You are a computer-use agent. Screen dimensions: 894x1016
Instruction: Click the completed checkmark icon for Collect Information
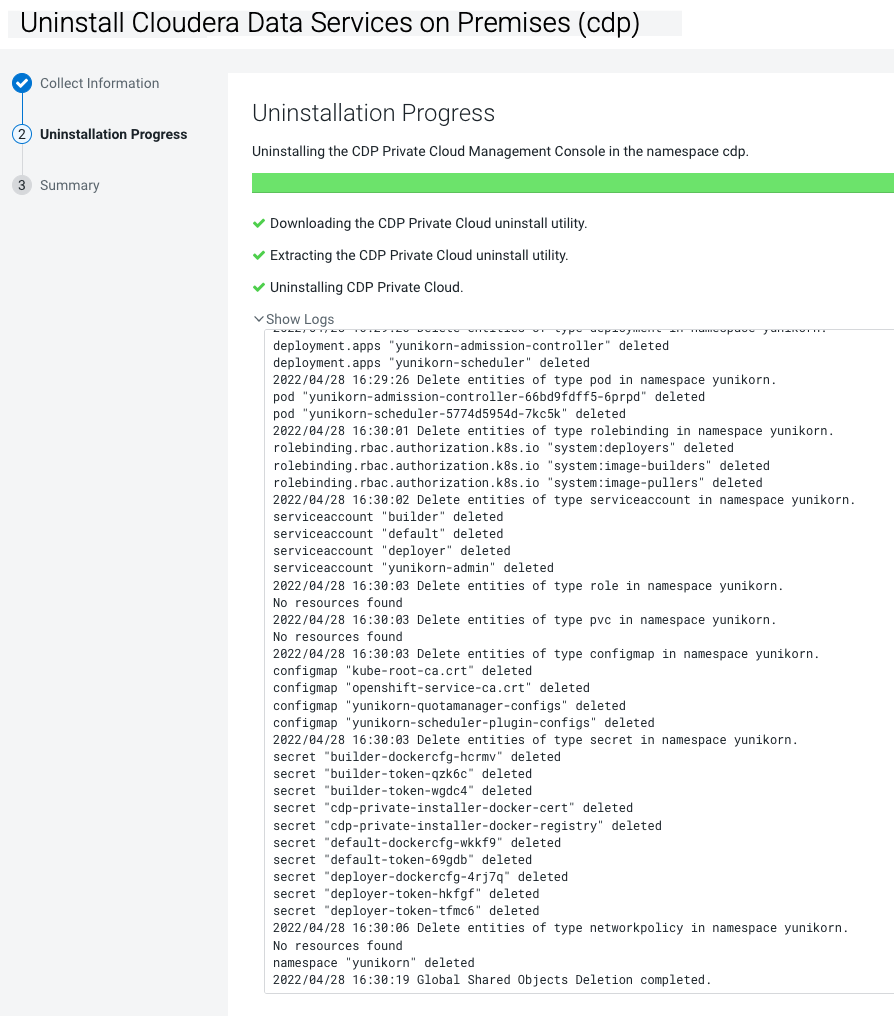(x=22, y=84)
